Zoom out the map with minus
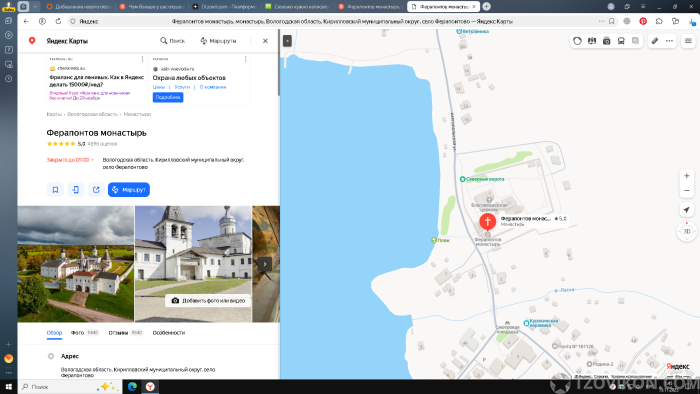Image resolution: width=700 pixels, height=394 pixels. coord(687,191)
